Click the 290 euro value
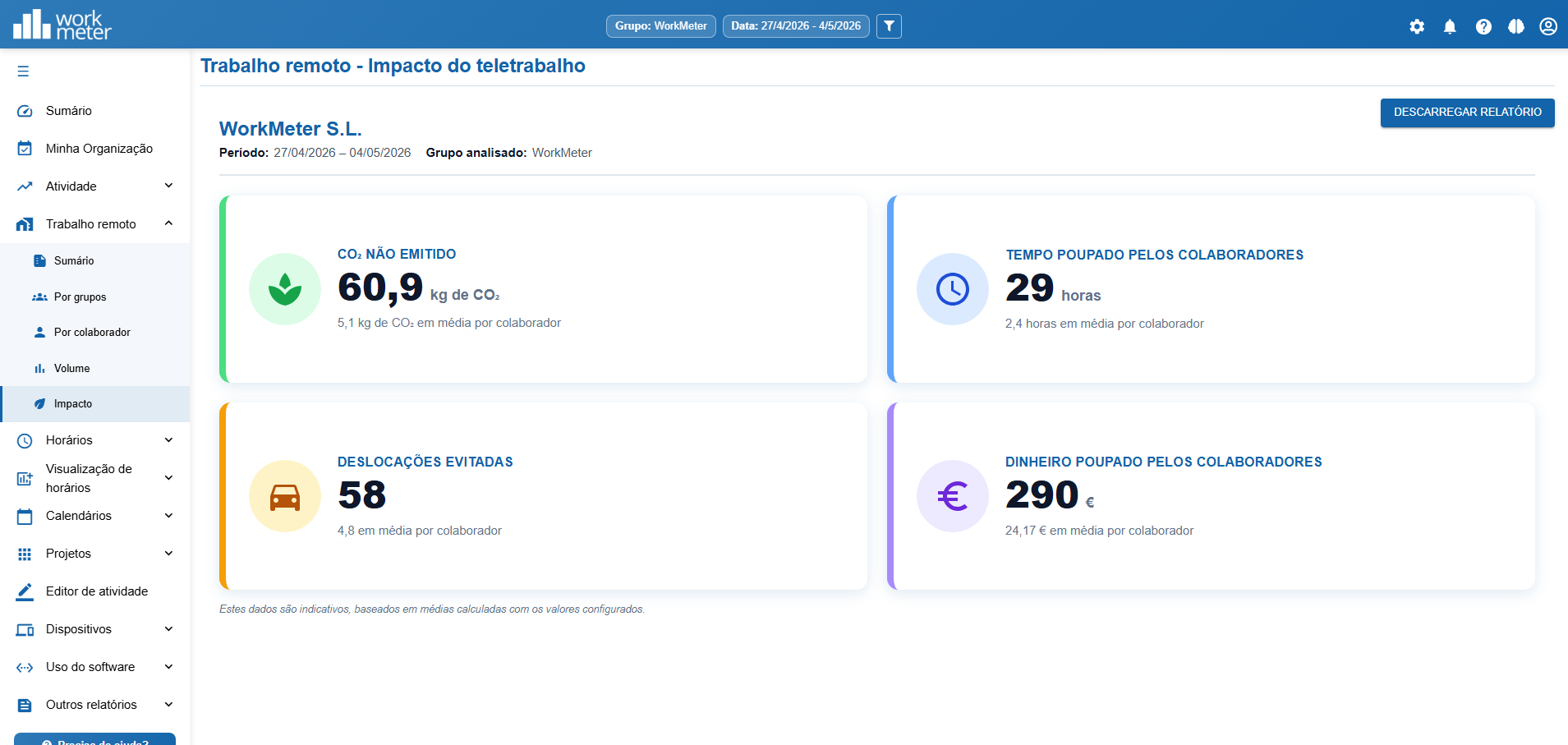This screenshot has width=1568, height=745. 1042,494
